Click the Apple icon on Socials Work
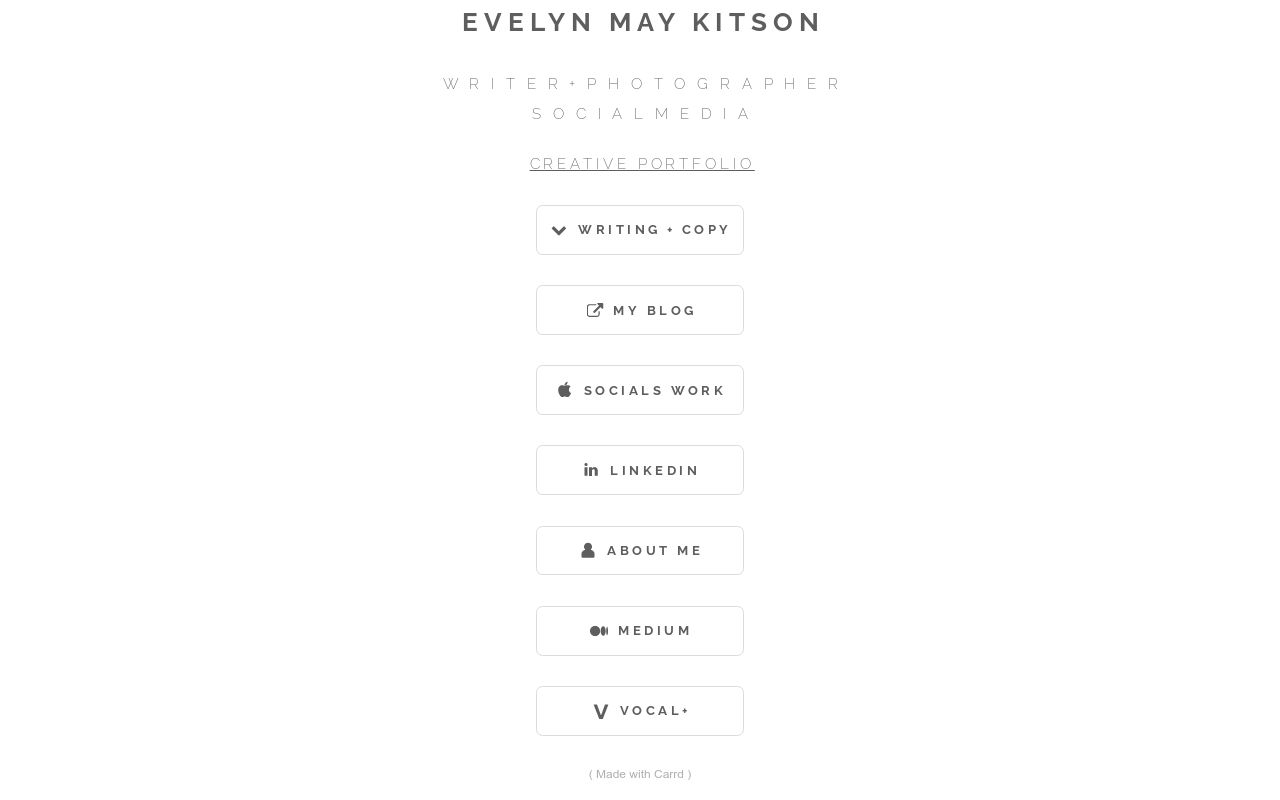1280x800 pixels. 564,390
